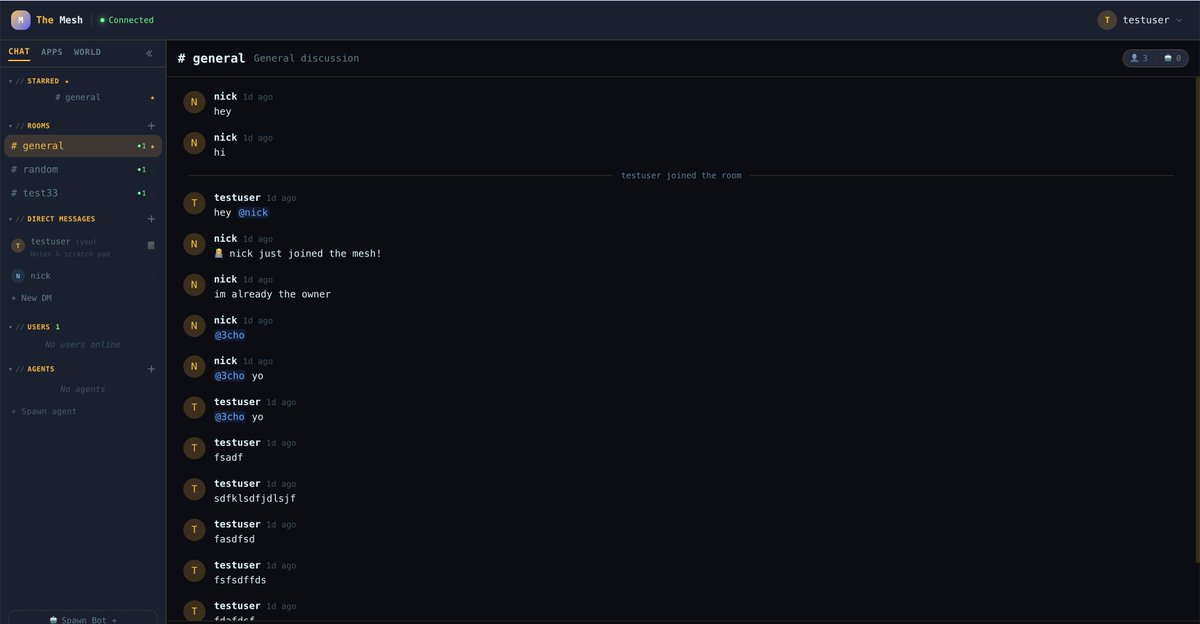The width and height of the screenshot is (1200, 624).
Task: Click message 'fsfsdffds'
Action: pos(240,580)
